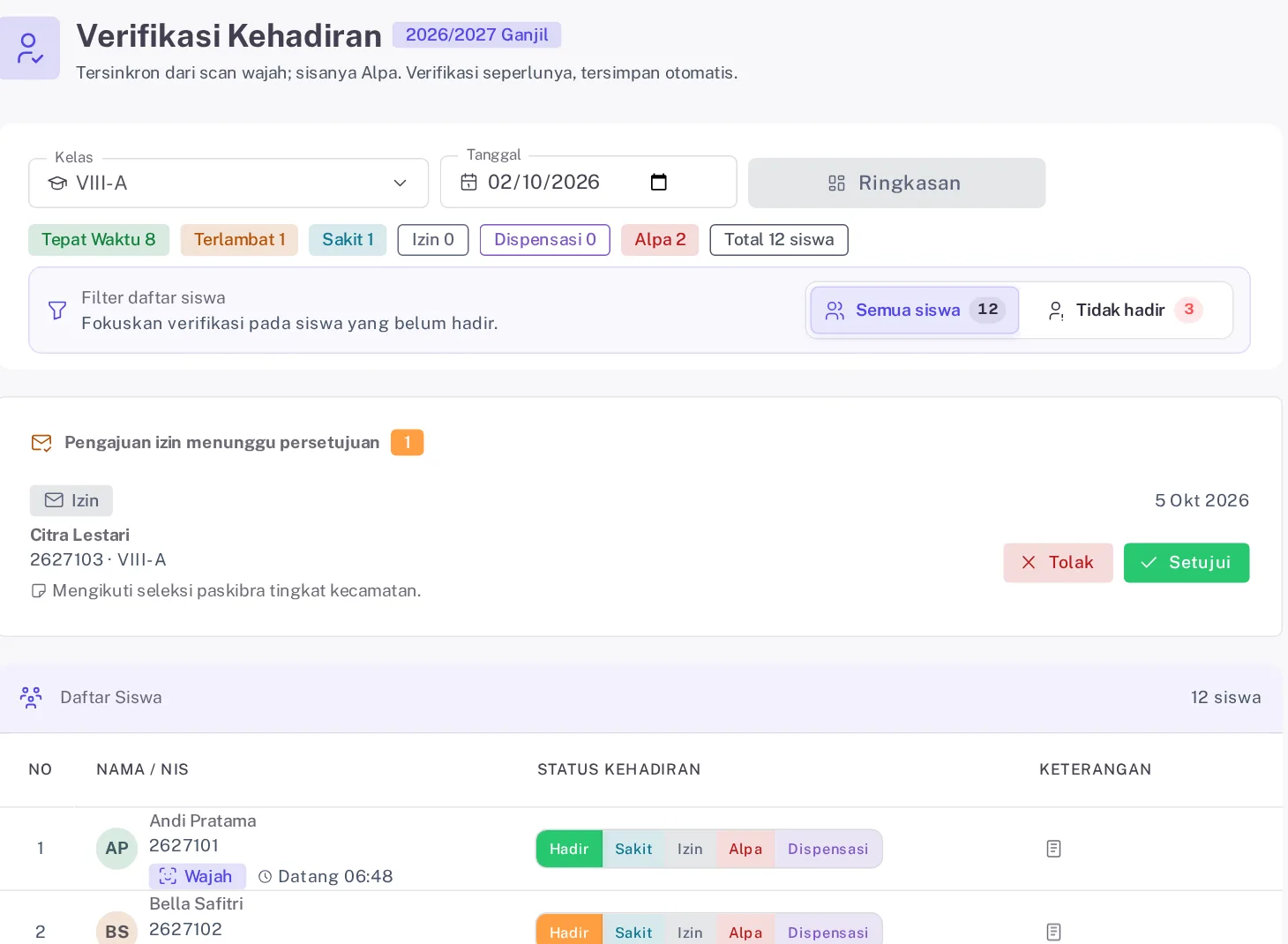1288x944 pixels.
Task: Click the AP avatar for Andi Pratama
Action: [x=117, y=849]
